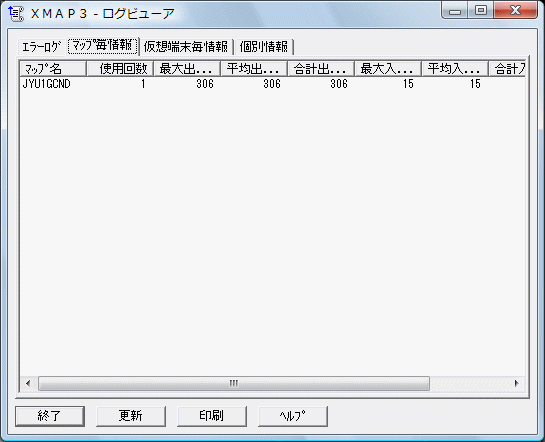Open the 個別情報 tab
Image resolution: width=545 pixels, height=442 pixels.
(264, 47)
